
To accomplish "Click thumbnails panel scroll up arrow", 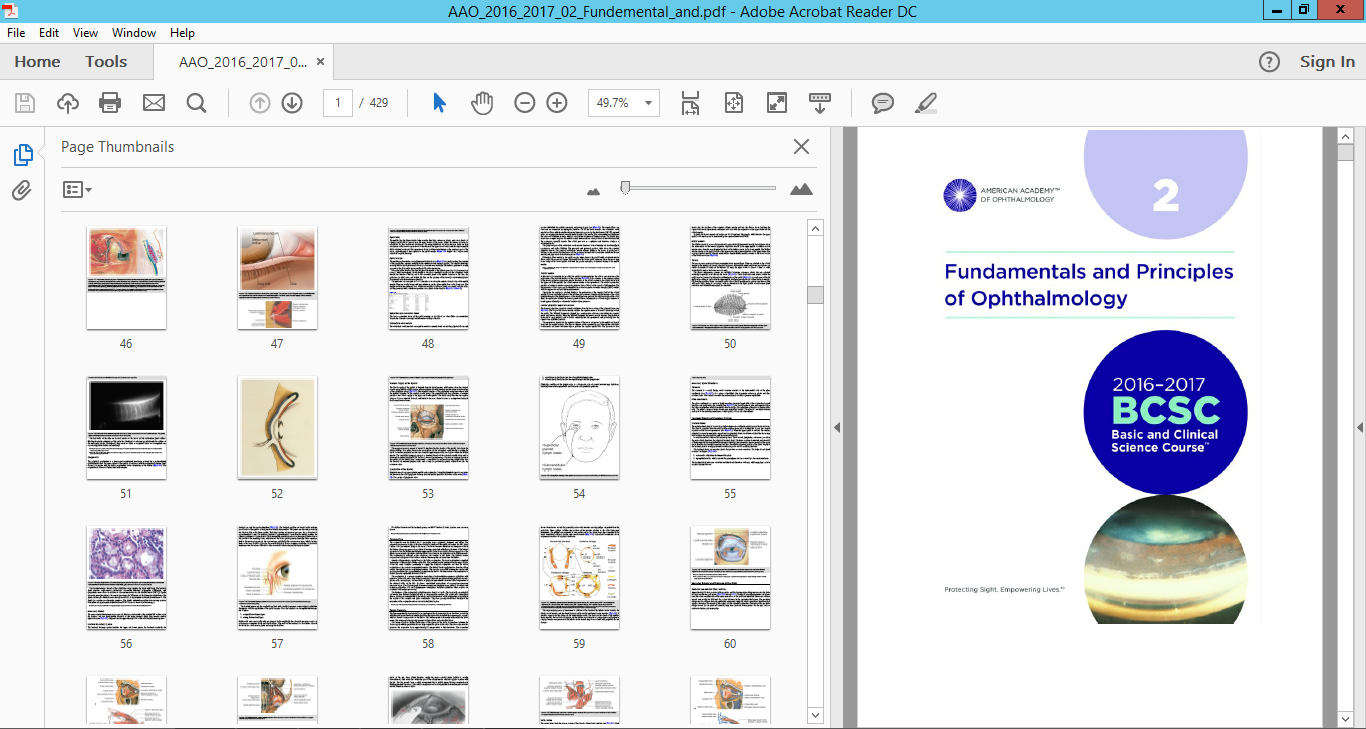I will tap(815, 229).
